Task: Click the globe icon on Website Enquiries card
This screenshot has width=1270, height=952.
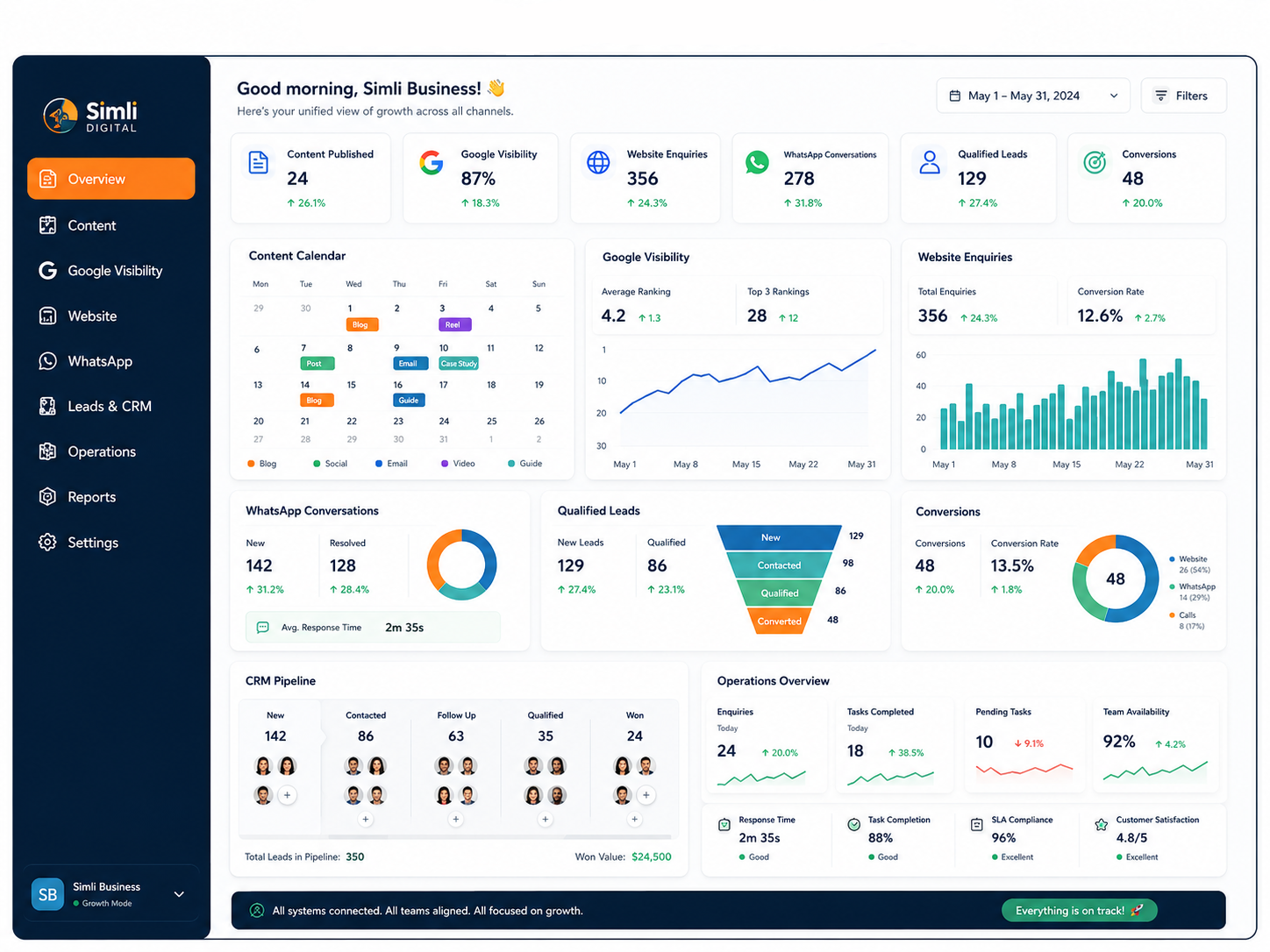Action: pyautogui.click(x=598, y=162)
